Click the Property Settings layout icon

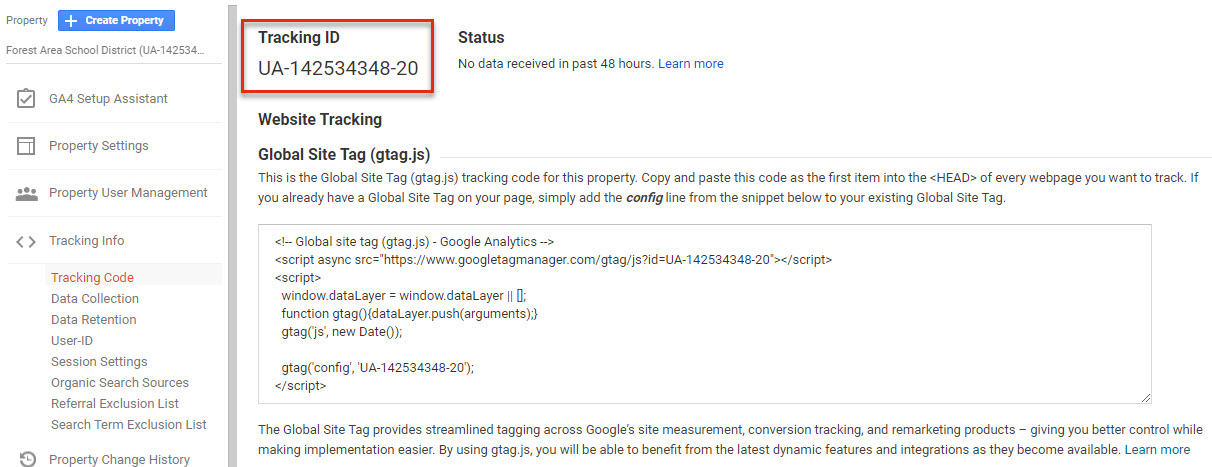[x=26, y=146]
